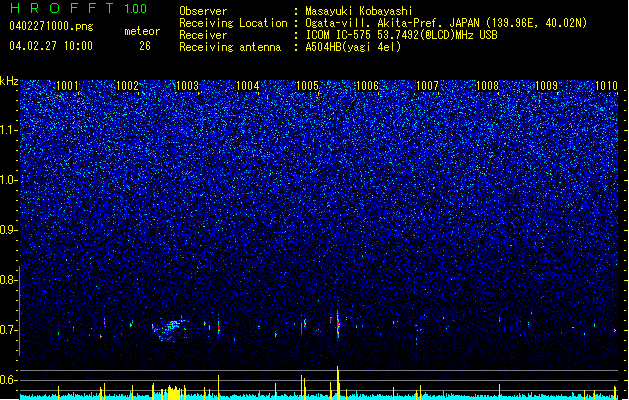629x400 pixels.
Task: Click time marker 1010
Action: [x=606, y=86]
